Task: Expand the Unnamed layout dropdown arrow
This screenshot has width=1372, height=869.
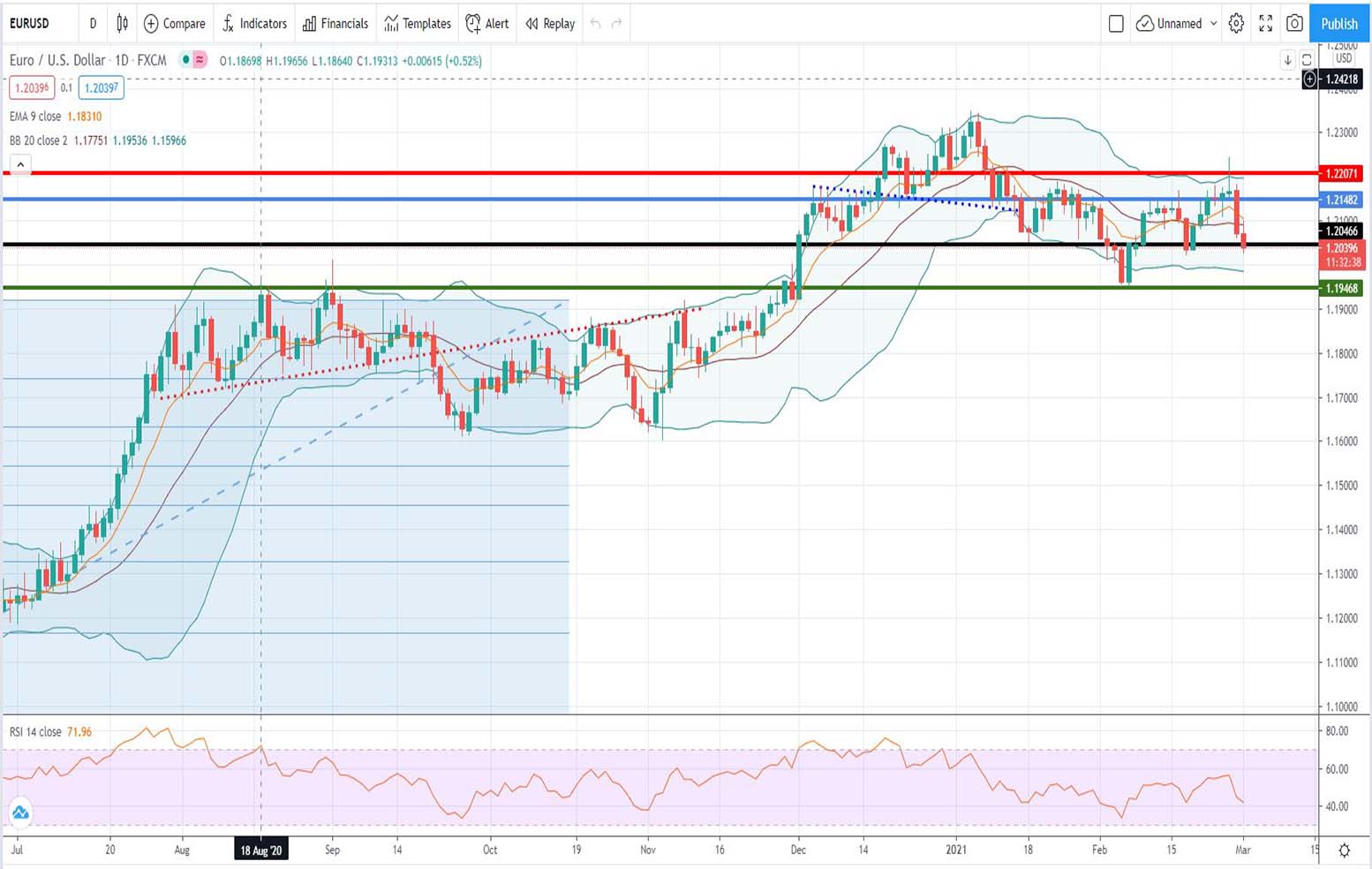Action: point(1213,24)
